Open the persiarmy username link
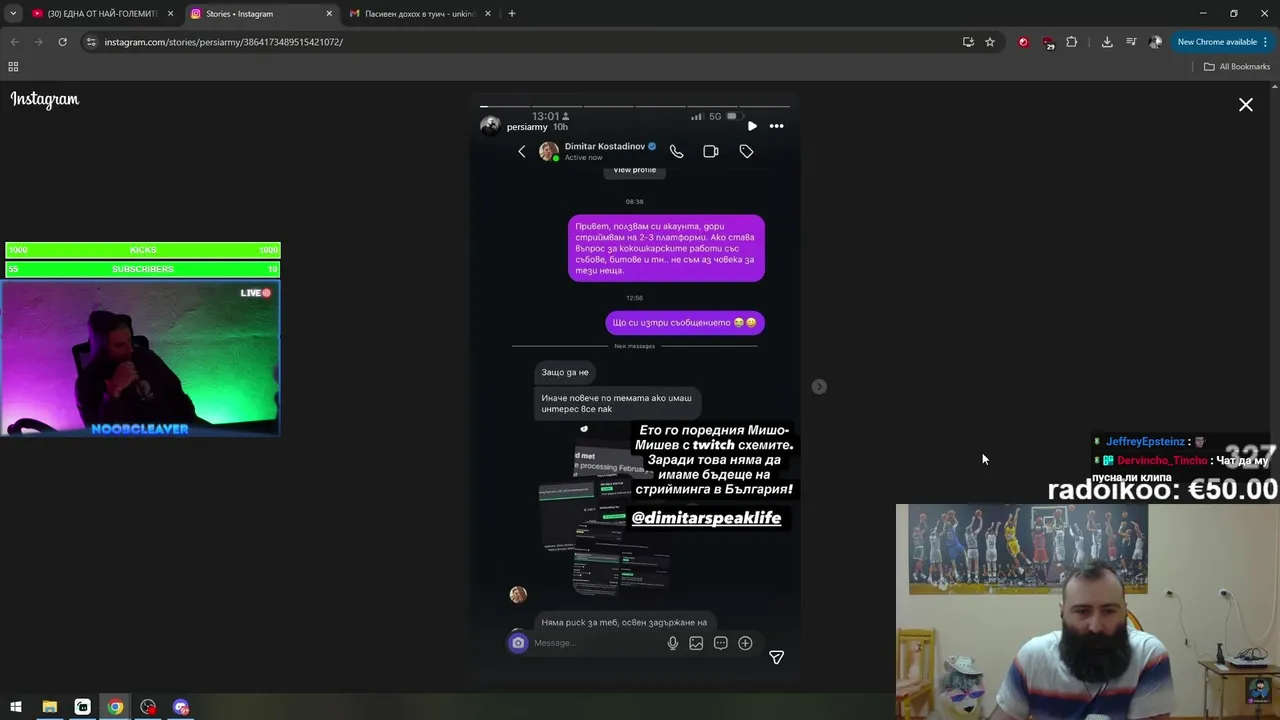This screenshot has width=1280, height=720. coord(527,127)
